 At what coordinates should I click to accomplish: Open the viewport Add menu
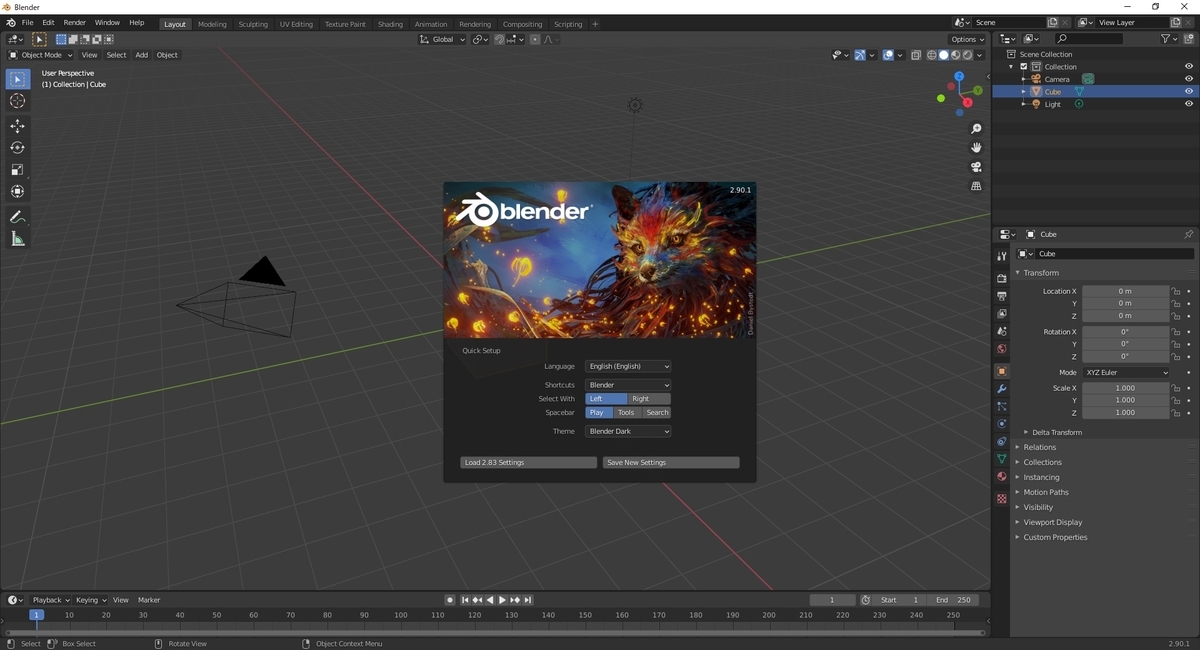[x=141, y=55]
